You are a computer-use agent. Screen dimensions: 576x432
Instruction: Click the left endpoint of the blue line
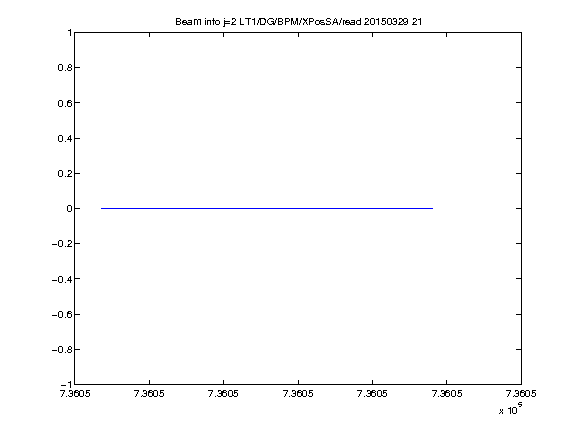click(x=102, y=208)
